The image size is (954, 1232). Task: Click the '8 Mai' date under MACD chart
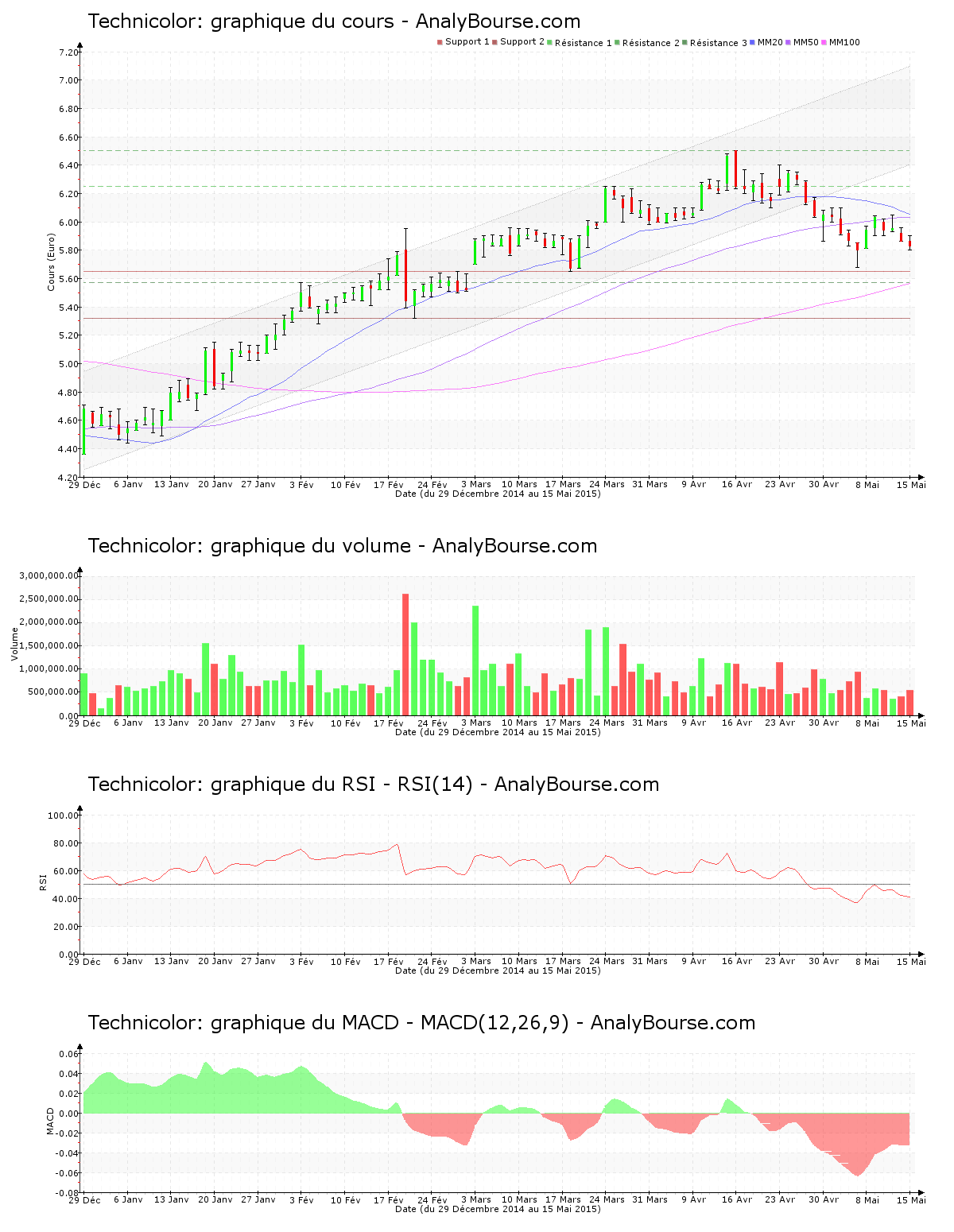pyautogui.click(x=867, y=1200)
